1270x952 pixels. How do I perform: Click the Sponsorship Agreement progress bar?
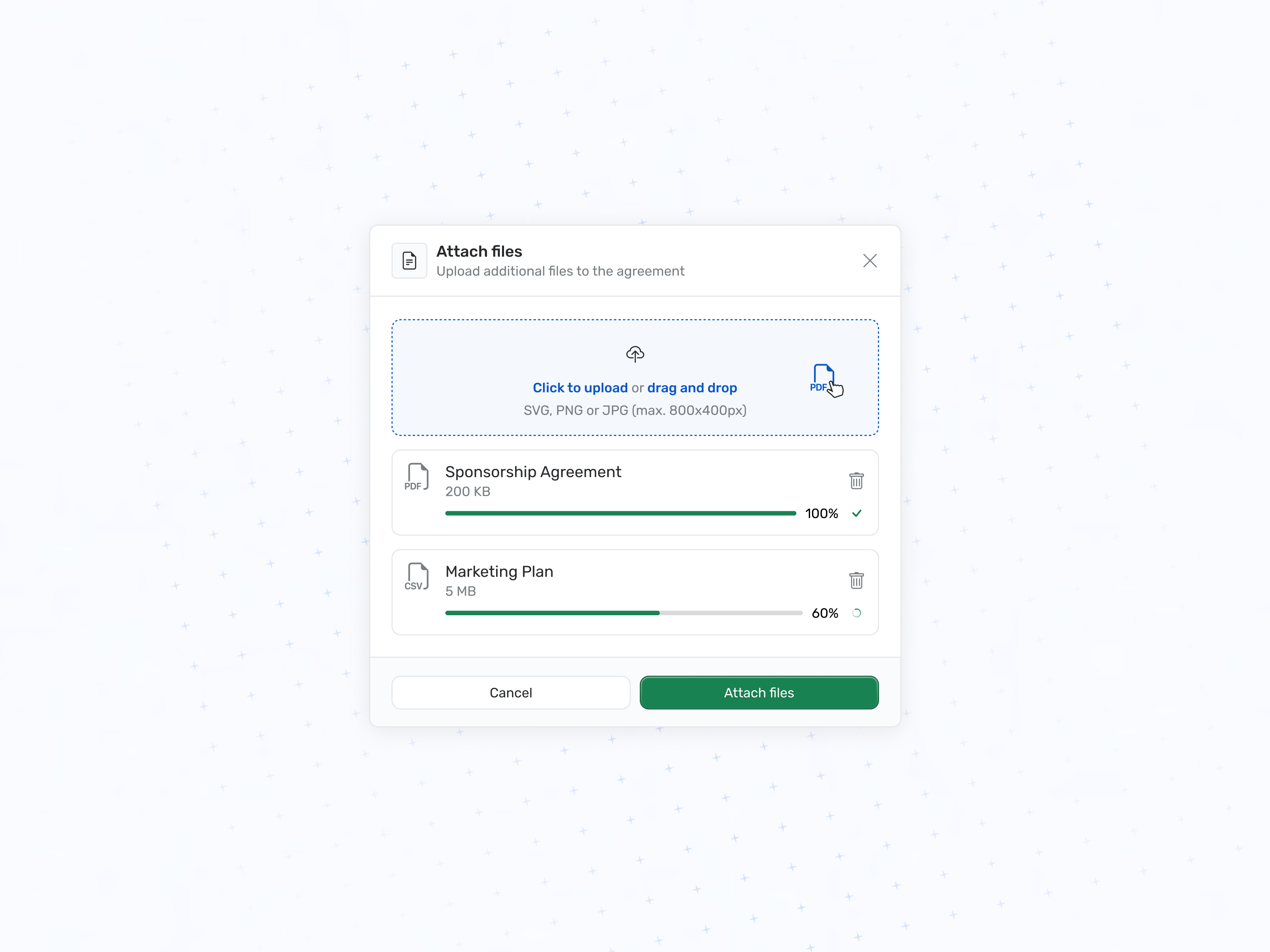[x=621, y=513]
